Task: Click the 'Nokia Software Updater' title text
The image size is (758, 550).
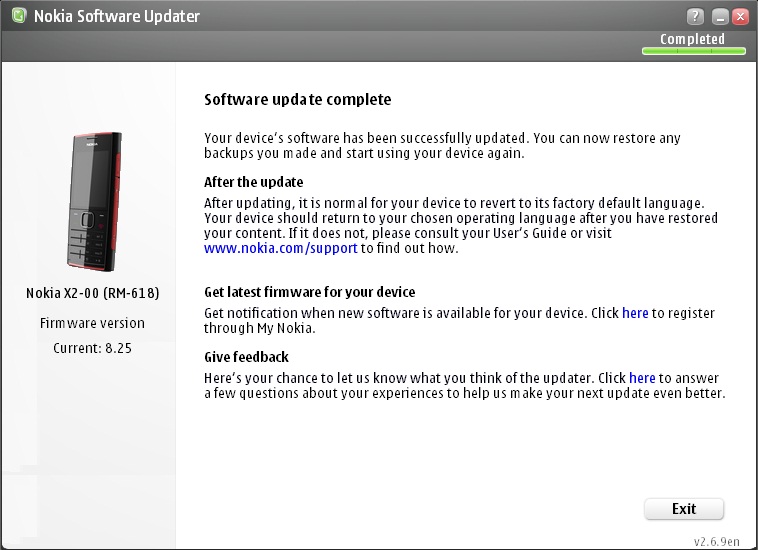Action: click(117, 16)
